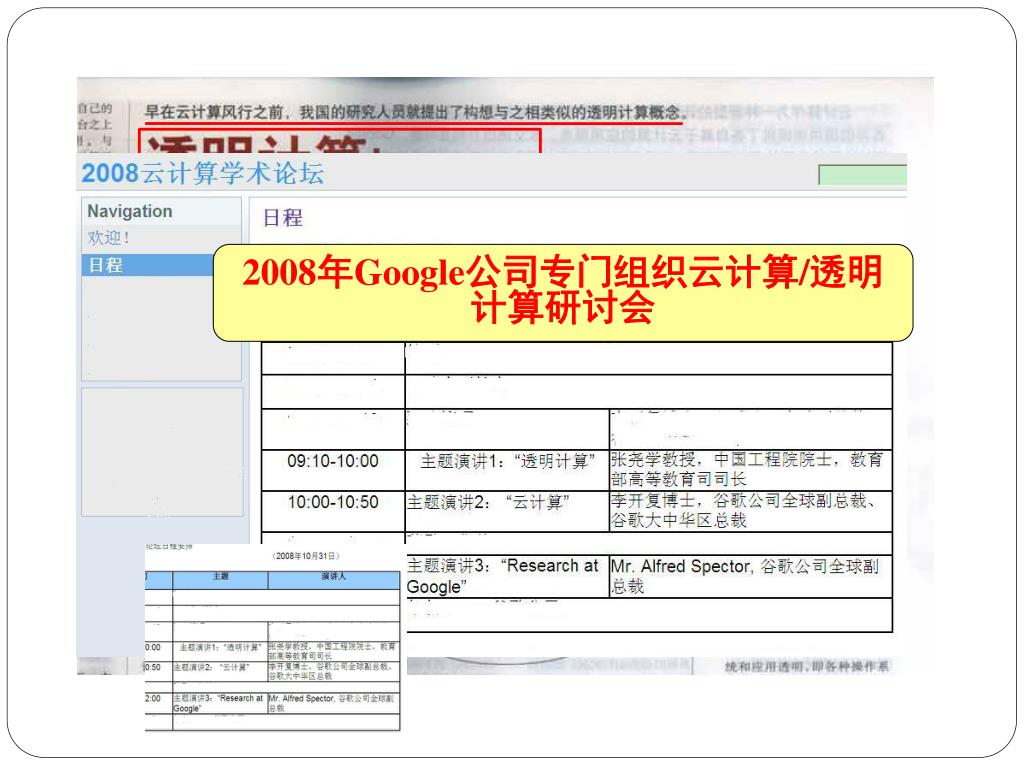Select the yellow 2008年Google公司 callout banner
1024x768 pixels.
(x=563, y=293)
